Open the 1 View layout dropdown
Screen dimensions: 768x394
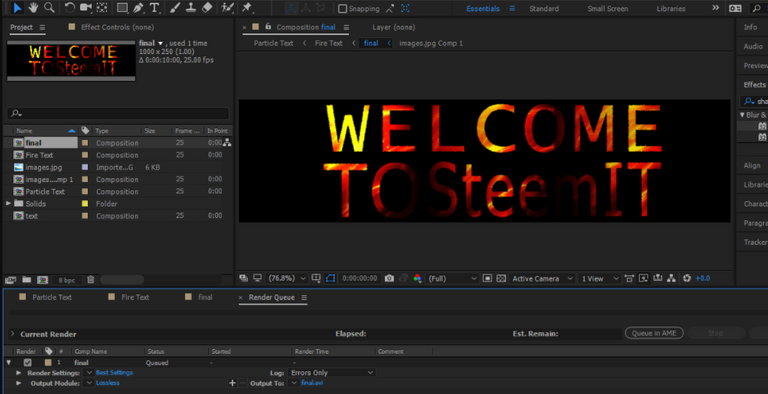click(600, 278)
